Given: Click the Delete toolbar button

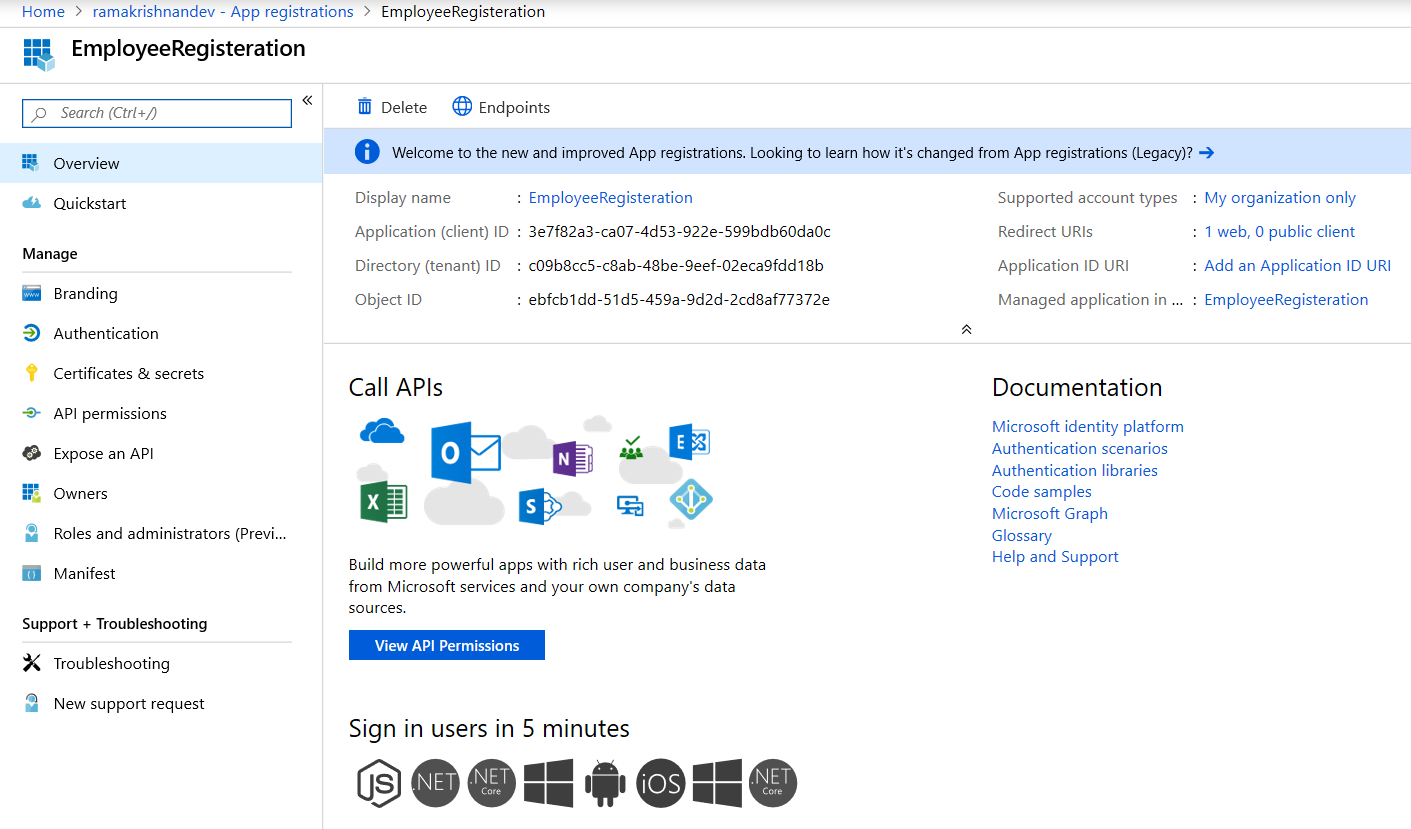Looking at the screenshot, I should pos(392,107).
